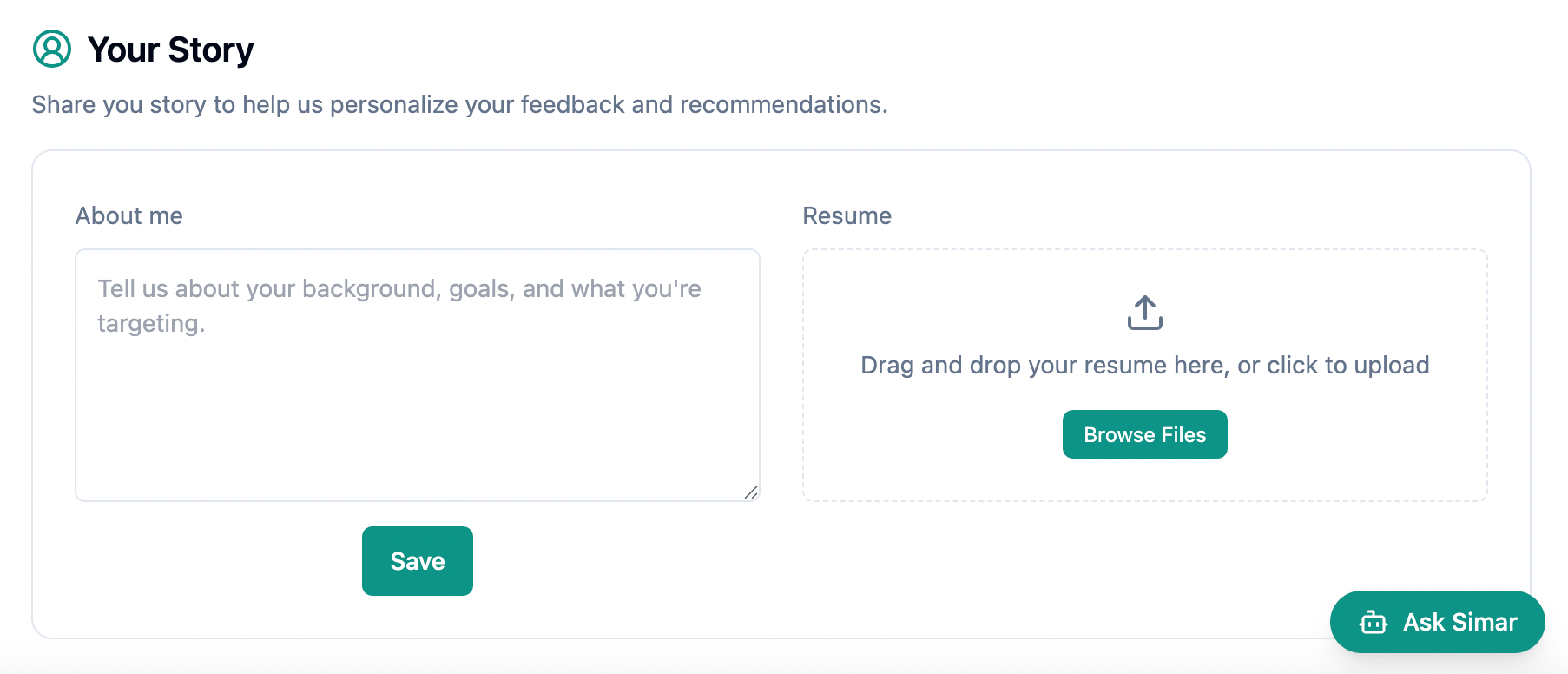Click the About me field label
Screen dimensions: 1568x674
coord(128,216)
